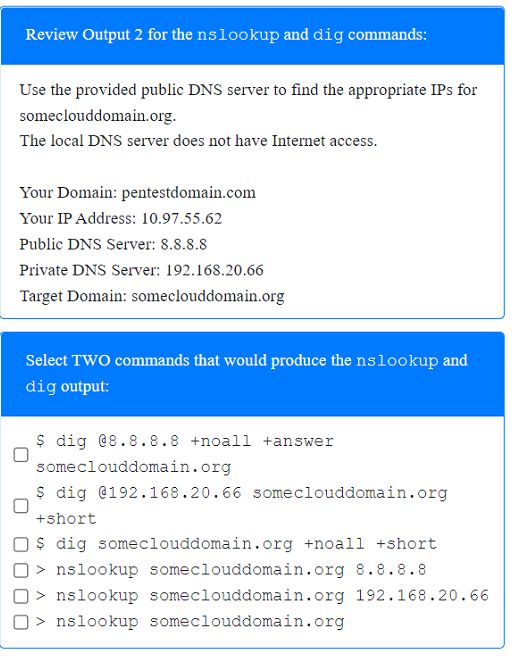Image resolution: width=521 pixels, height=670 pixels.
Task: Click the Public DNS Server 8.8.8.8 line
Action: click(x=113, y=244)
